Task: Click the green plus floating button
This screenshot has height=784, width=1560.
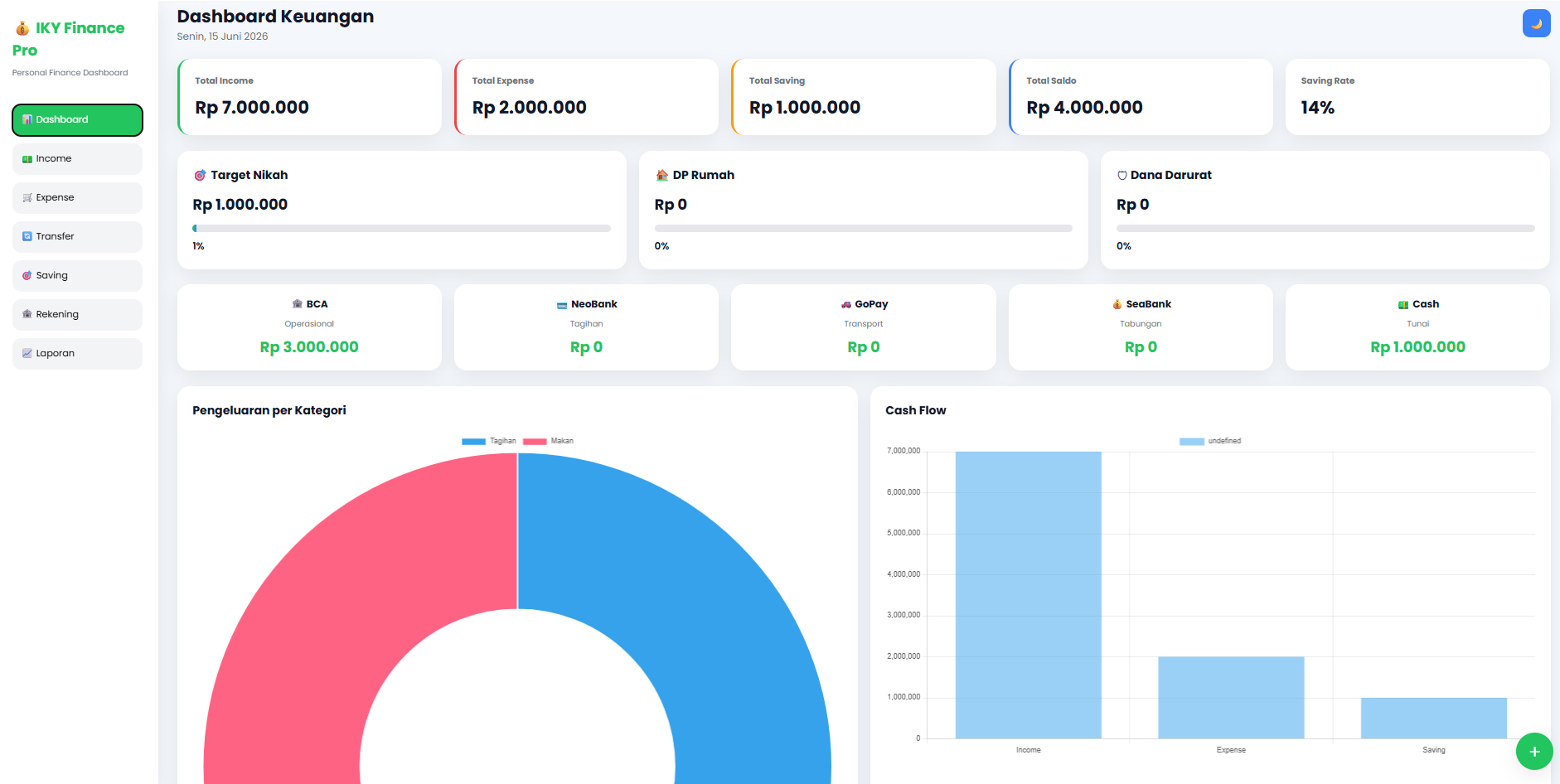Action: coord(1533,752)
